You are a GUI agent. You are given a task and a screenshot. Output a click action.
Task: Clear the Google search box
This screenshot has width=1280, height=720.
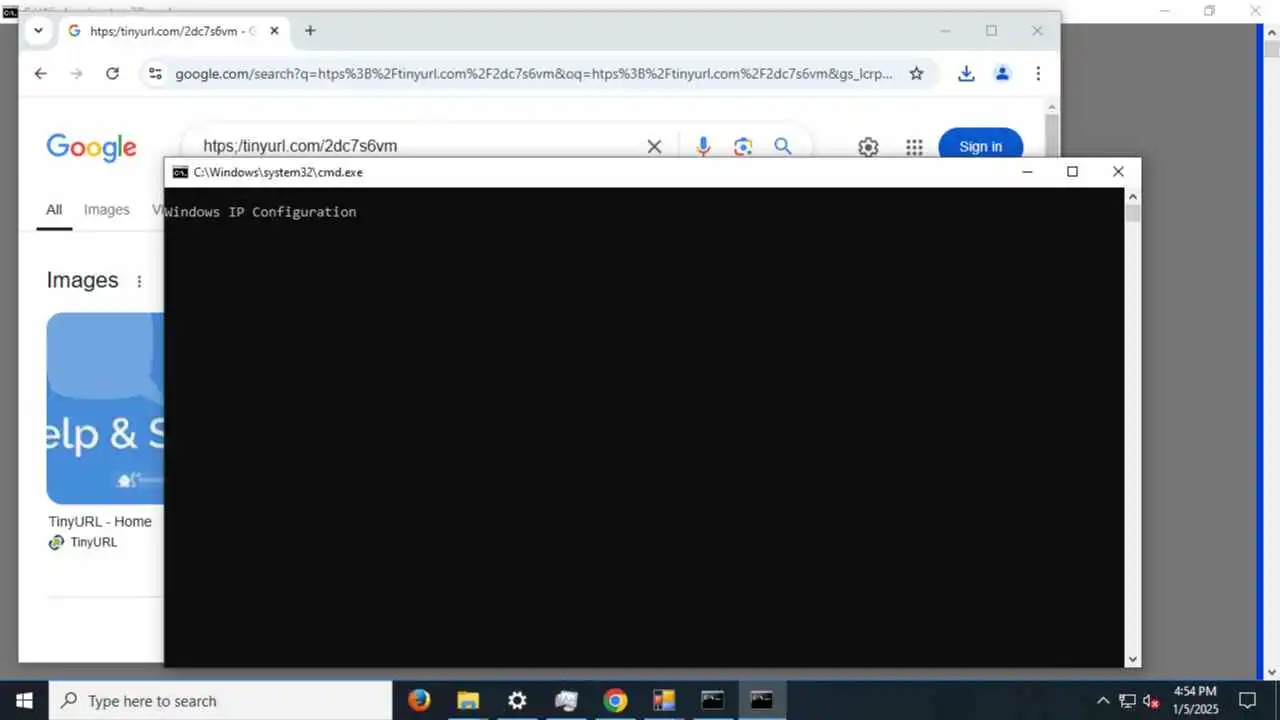[654, 146]
